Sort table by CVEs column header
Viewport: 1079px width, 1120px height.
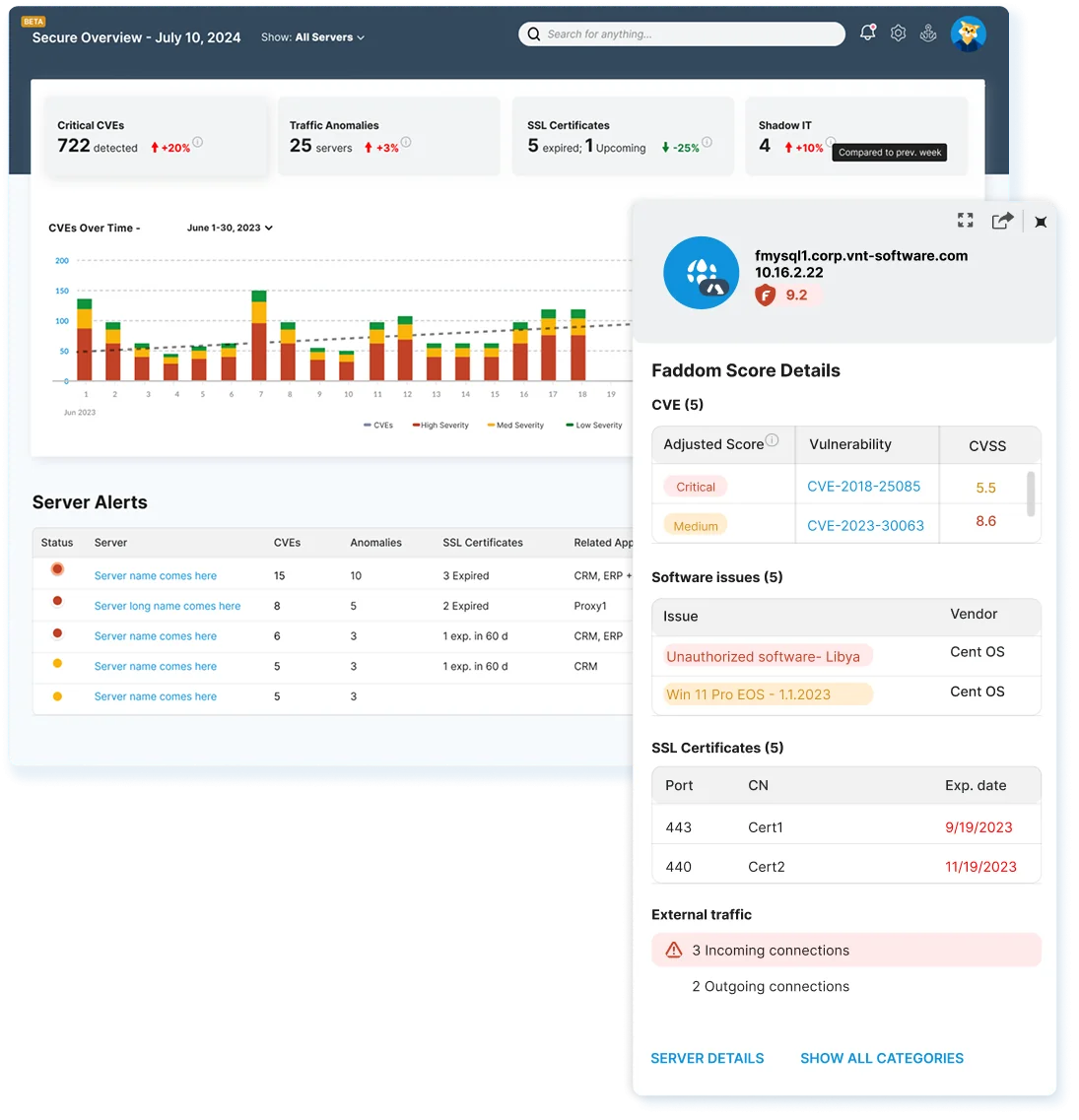coord(287,543)
